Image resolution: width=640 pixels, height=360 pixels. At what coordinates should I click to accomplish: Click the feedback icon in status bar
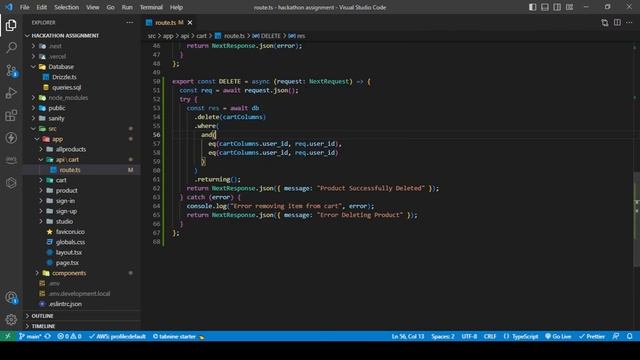coord(616,336)
